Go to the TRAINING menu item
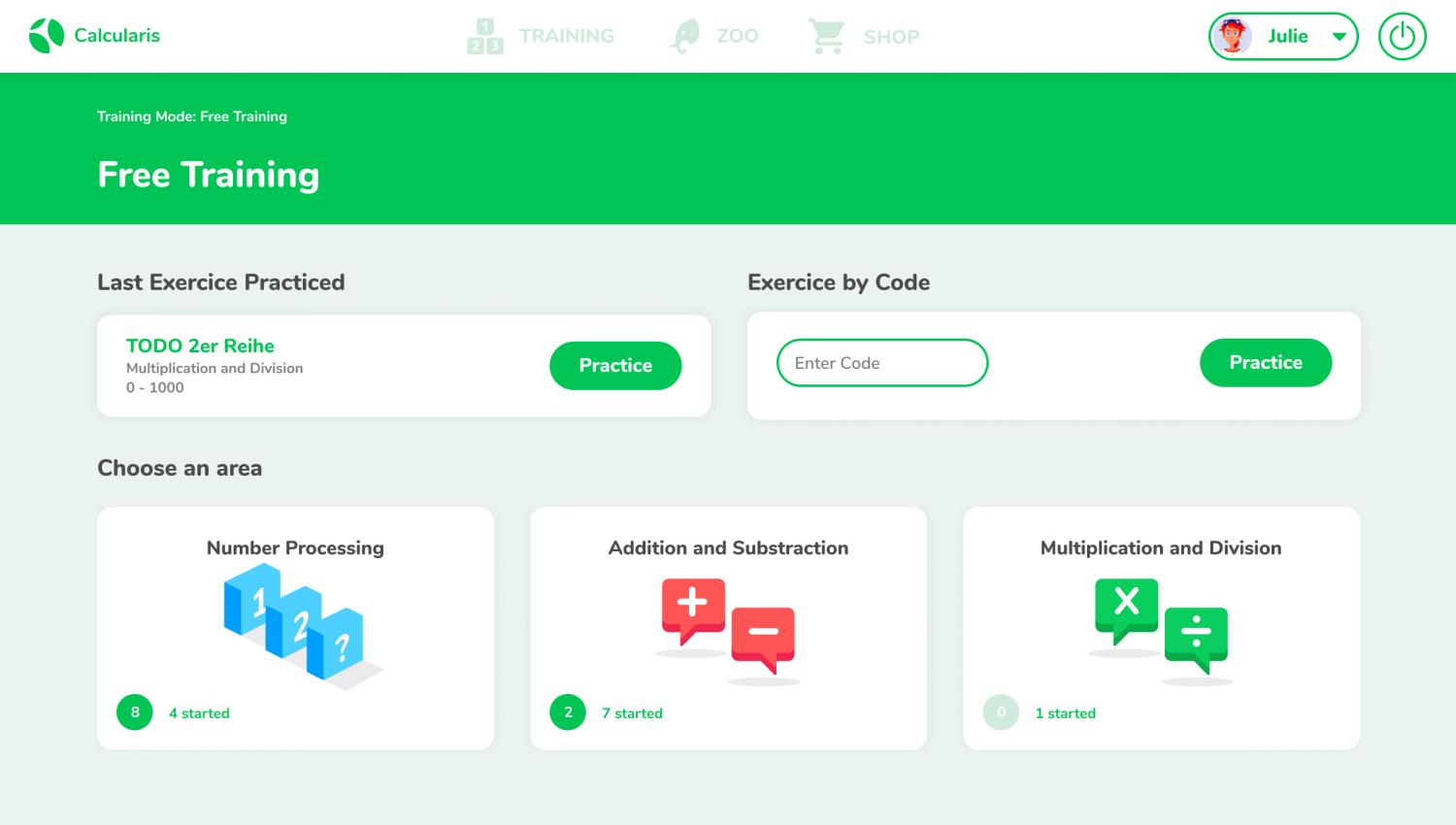 pos(567,36)
